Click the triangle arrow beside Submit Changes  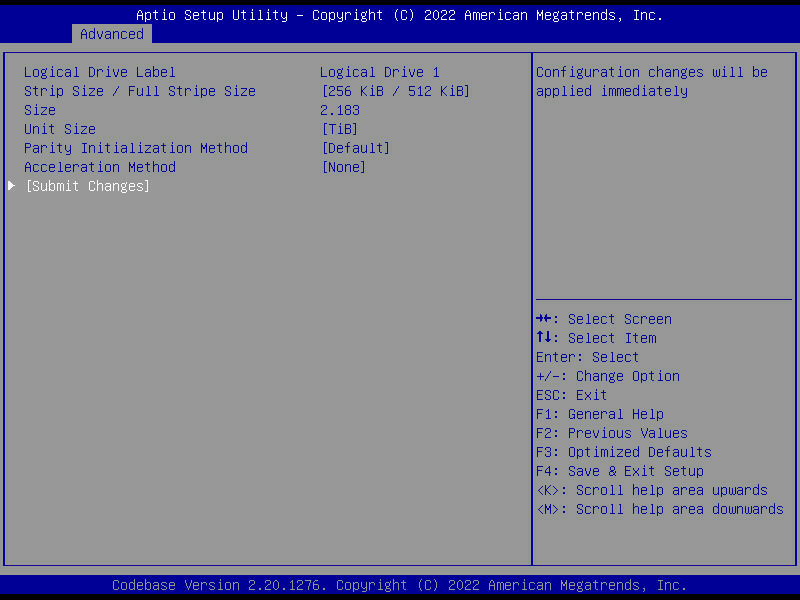coord(12,186)
